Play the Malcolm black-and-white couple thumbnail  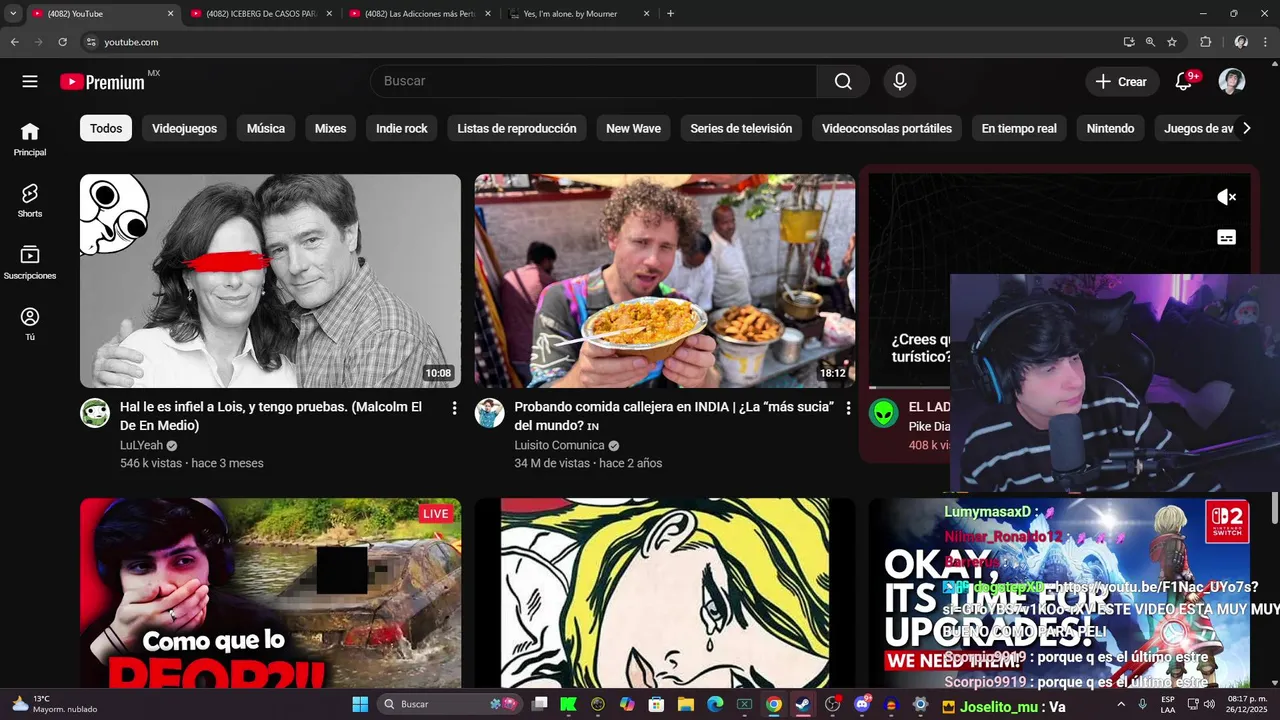pos(270,281)
